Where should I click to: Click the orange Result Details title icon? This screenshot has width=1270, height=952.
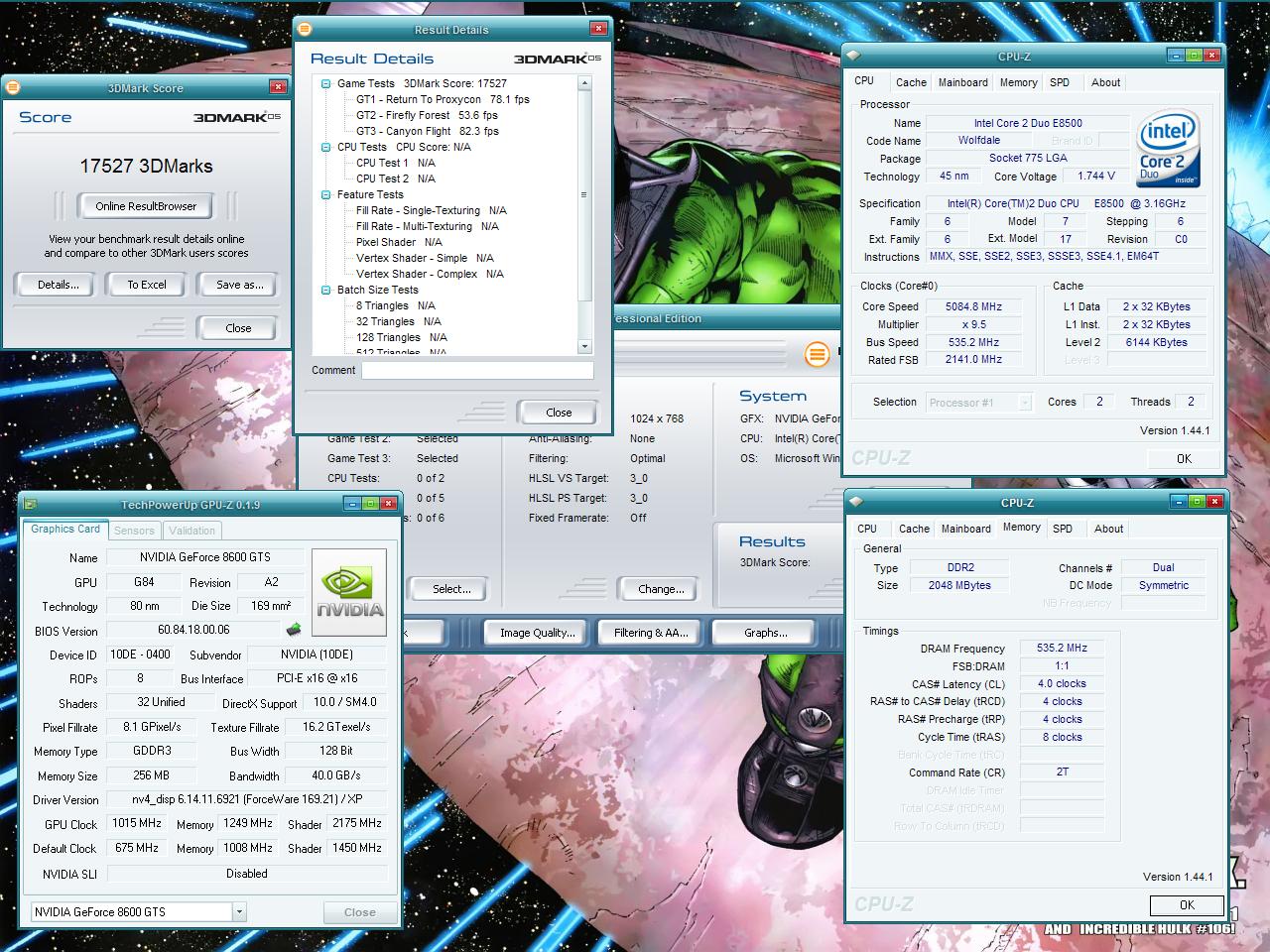(x=305, y=29)
